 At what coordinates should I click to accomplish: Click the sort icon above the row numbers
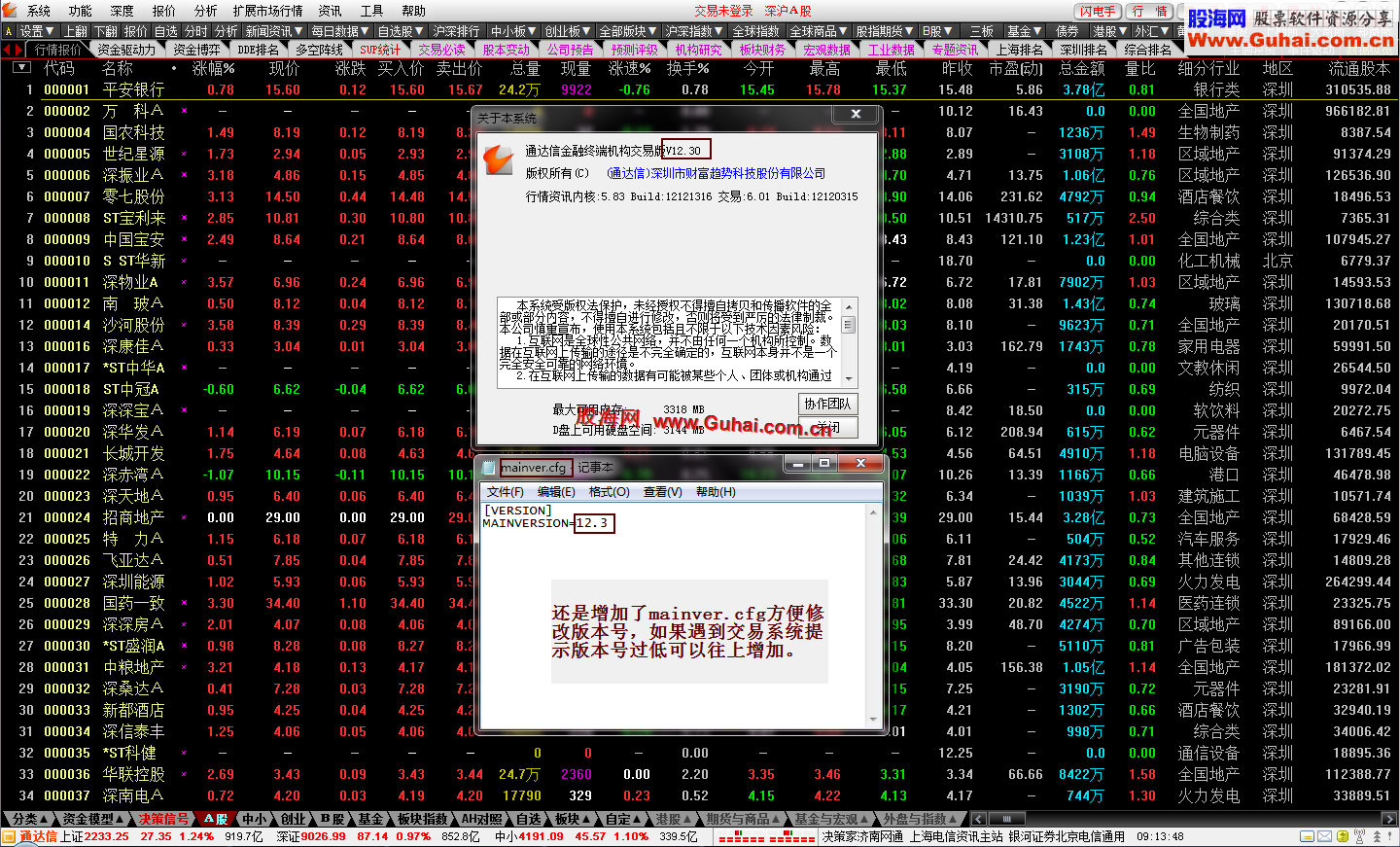pos(21,68)
